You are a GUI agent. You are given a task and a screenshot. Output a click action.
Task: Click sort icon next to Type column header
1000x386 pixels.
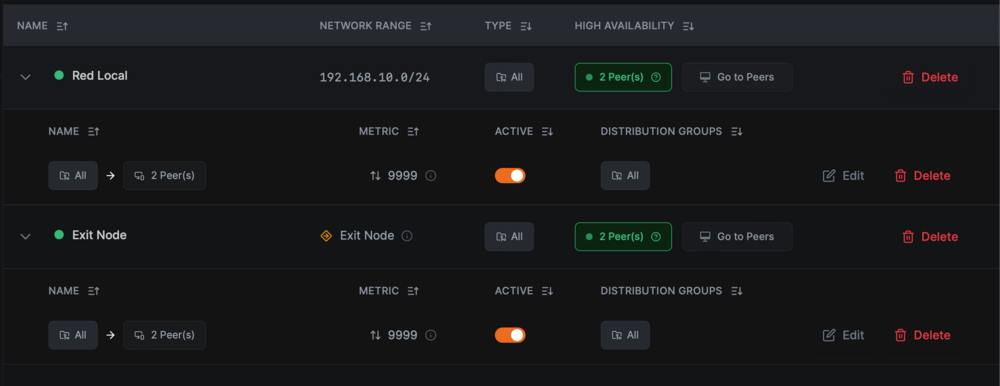[526, 26]
